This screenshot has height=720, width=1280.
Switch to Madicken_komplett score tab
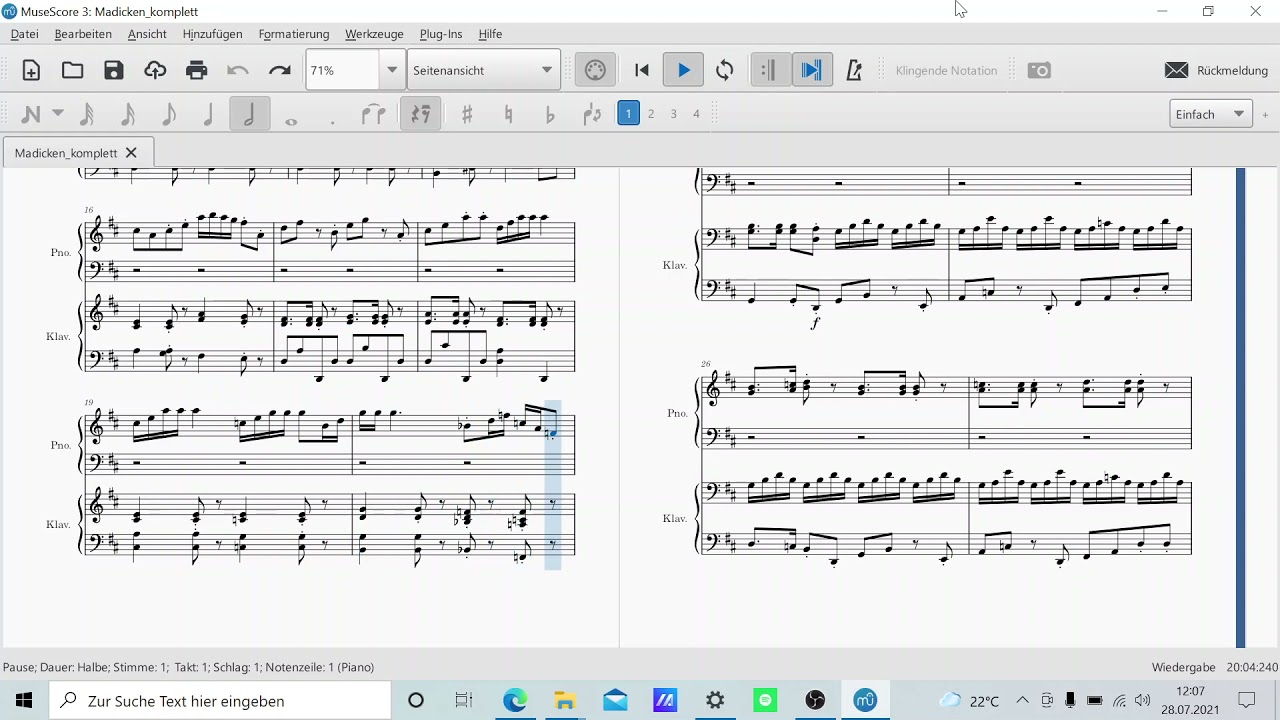pyautogui.click(x=66, y=153)
